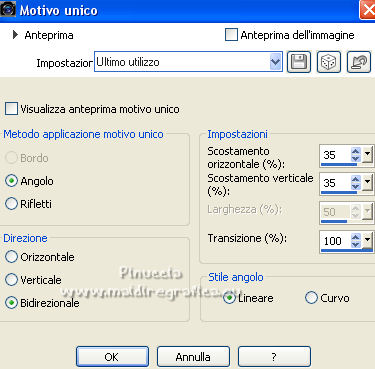The height and width of the screenshot is (369, 375).
Task: Click the Scostamento verticale blue slider bar
Action: (339, 192)
